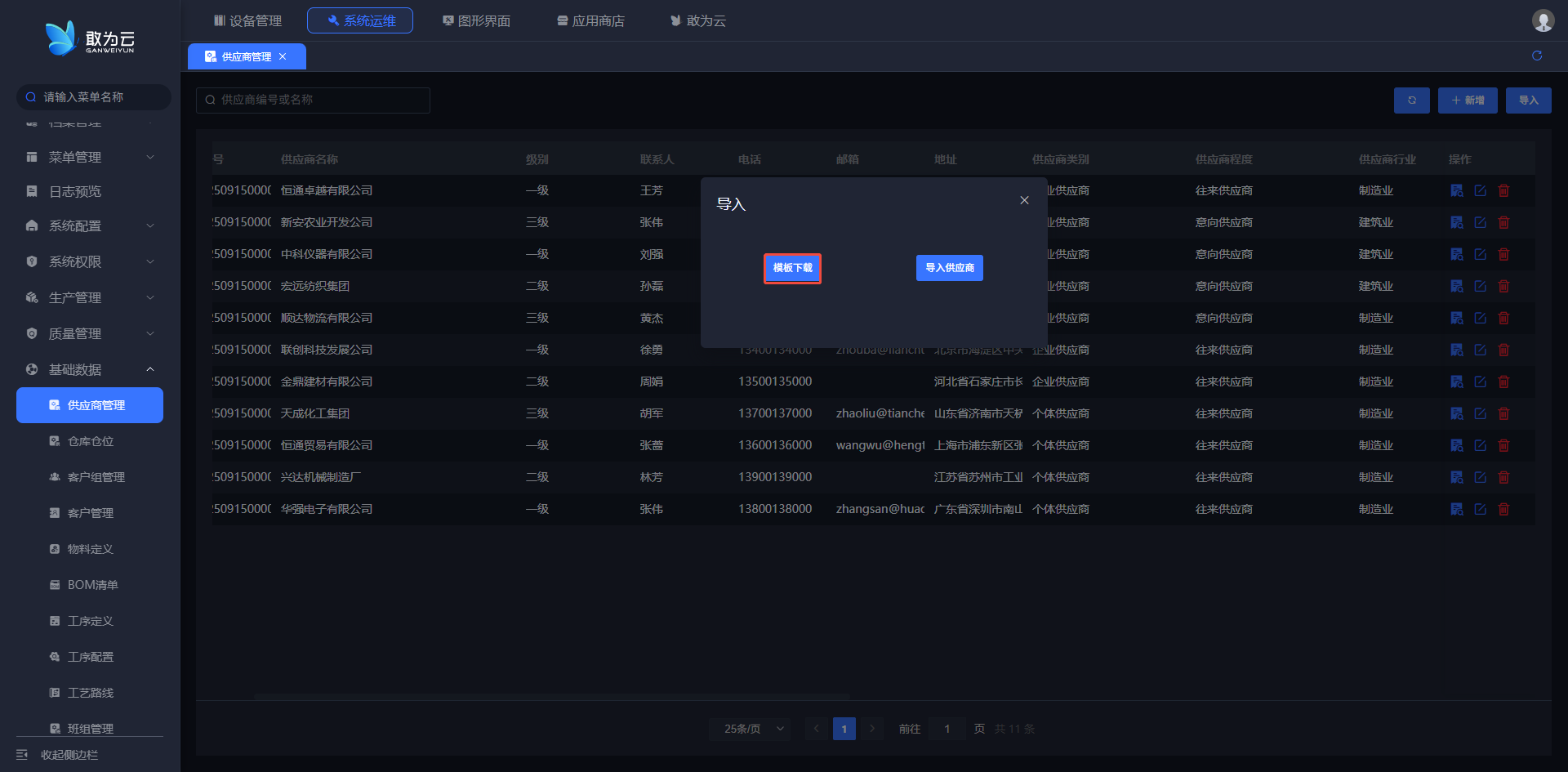Open the 25条/页 page size dropdown
1568x772 pixels.
click(750, 729)
